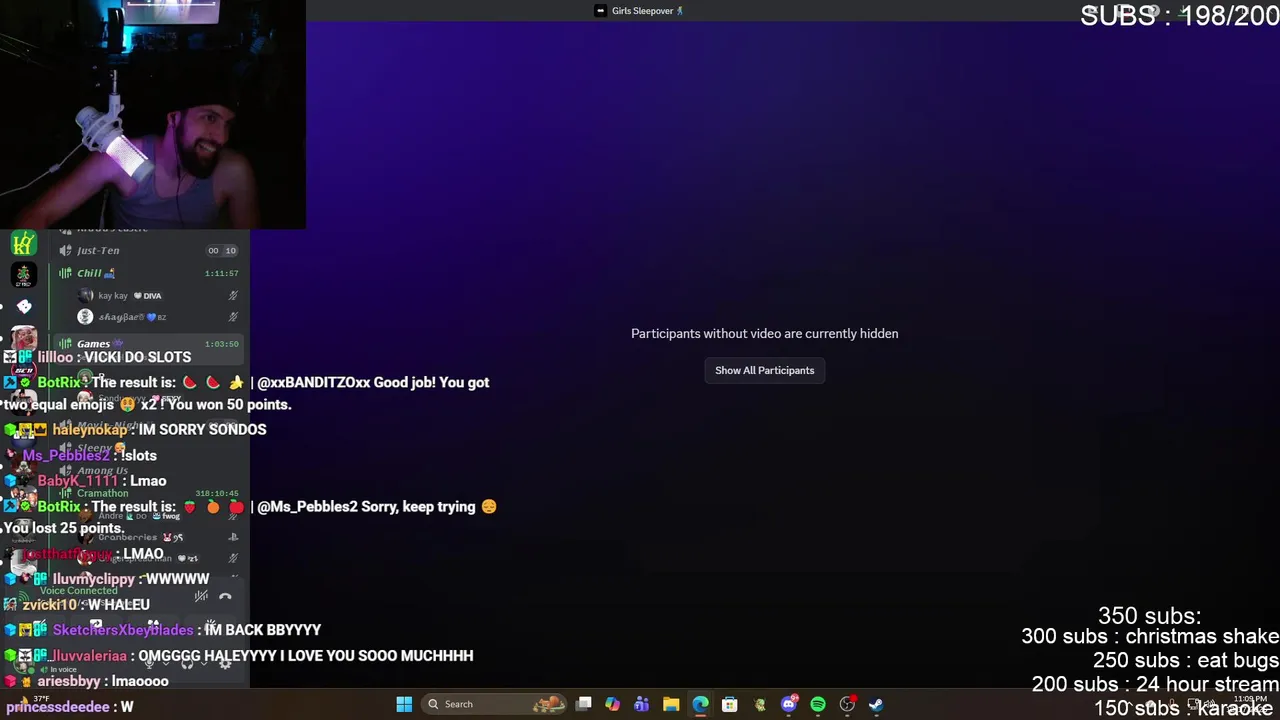This screenshot has height=720, width=1280.
Task: Open Task View from the taskbar
Action: [584, 704]
